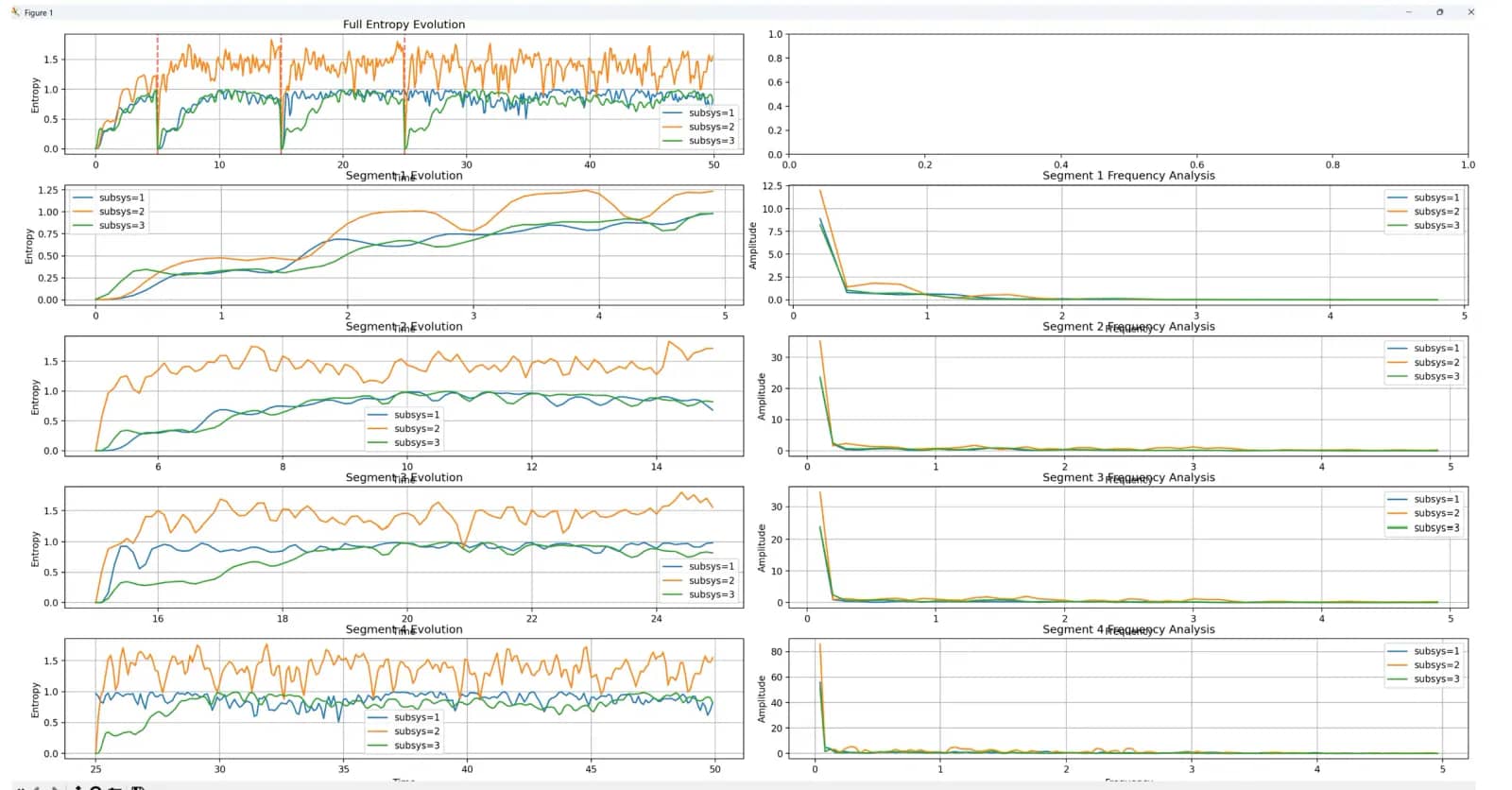Click the Figure 1 title bar text

39,12
